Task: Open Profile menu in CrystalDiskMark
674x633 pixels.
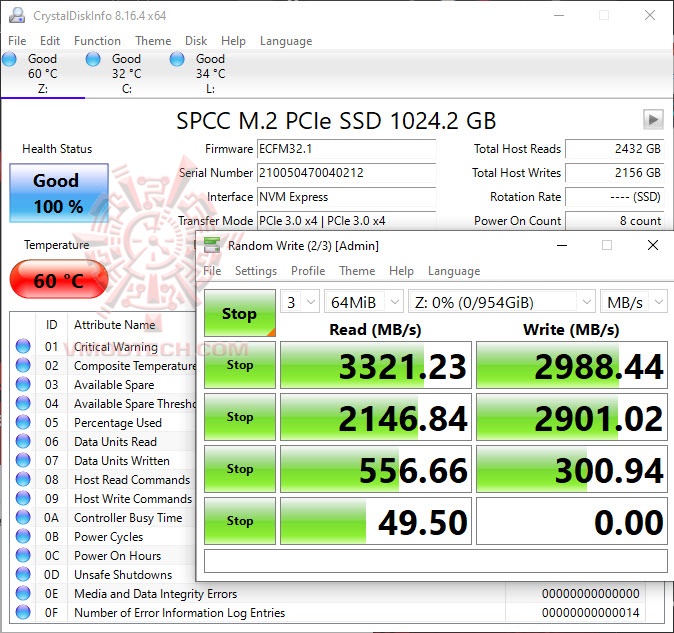Action: (x=308, y=271)
